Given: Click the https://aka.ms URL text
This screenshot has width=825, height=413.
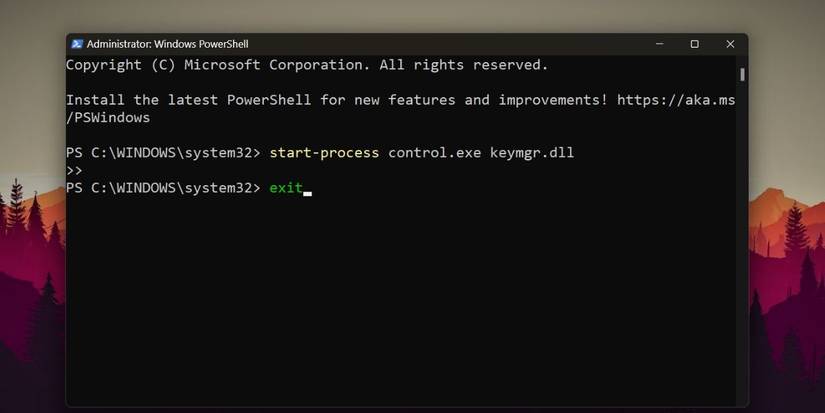Looking at the screenshot, I should (676, 100).
